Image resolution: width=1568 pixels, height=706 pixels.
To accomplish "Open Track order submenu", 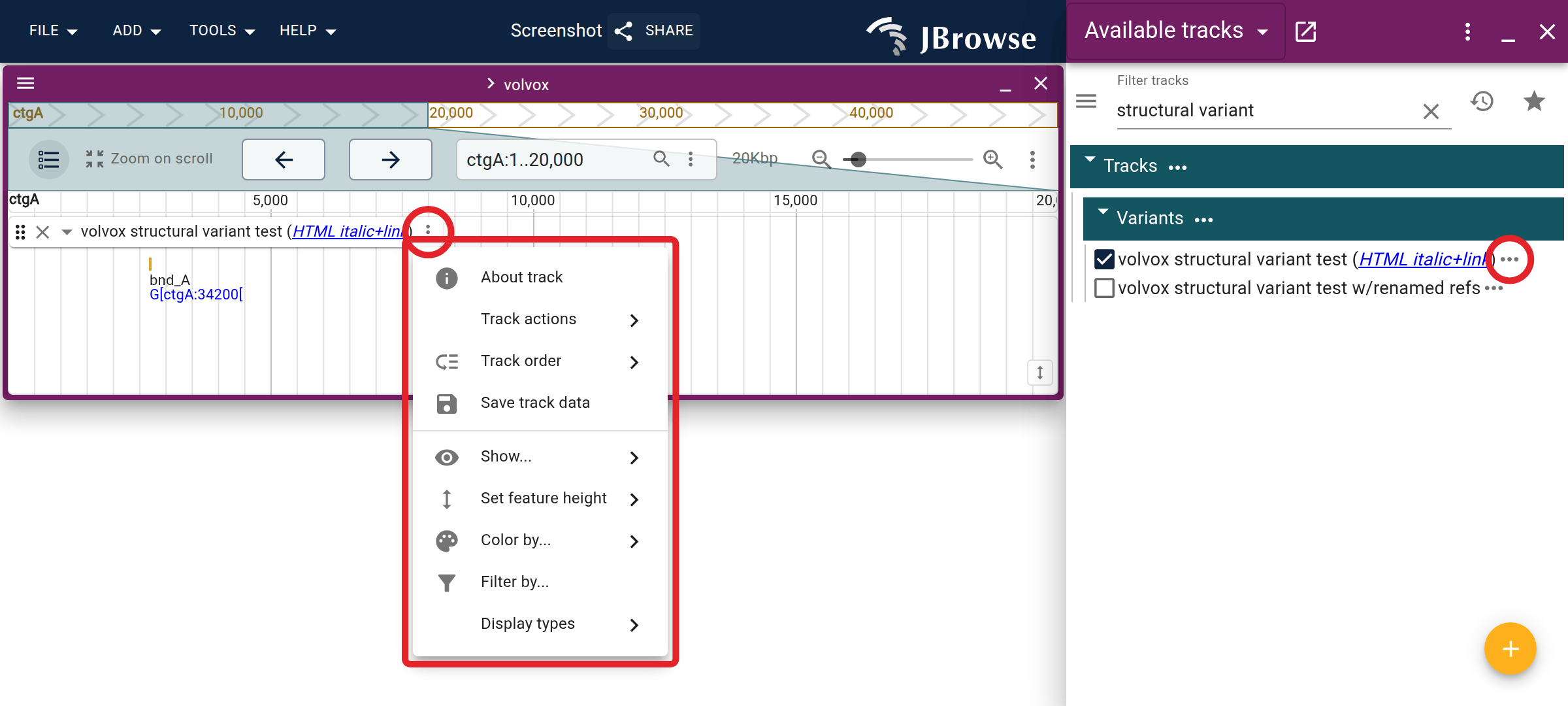I will [540, 361].
